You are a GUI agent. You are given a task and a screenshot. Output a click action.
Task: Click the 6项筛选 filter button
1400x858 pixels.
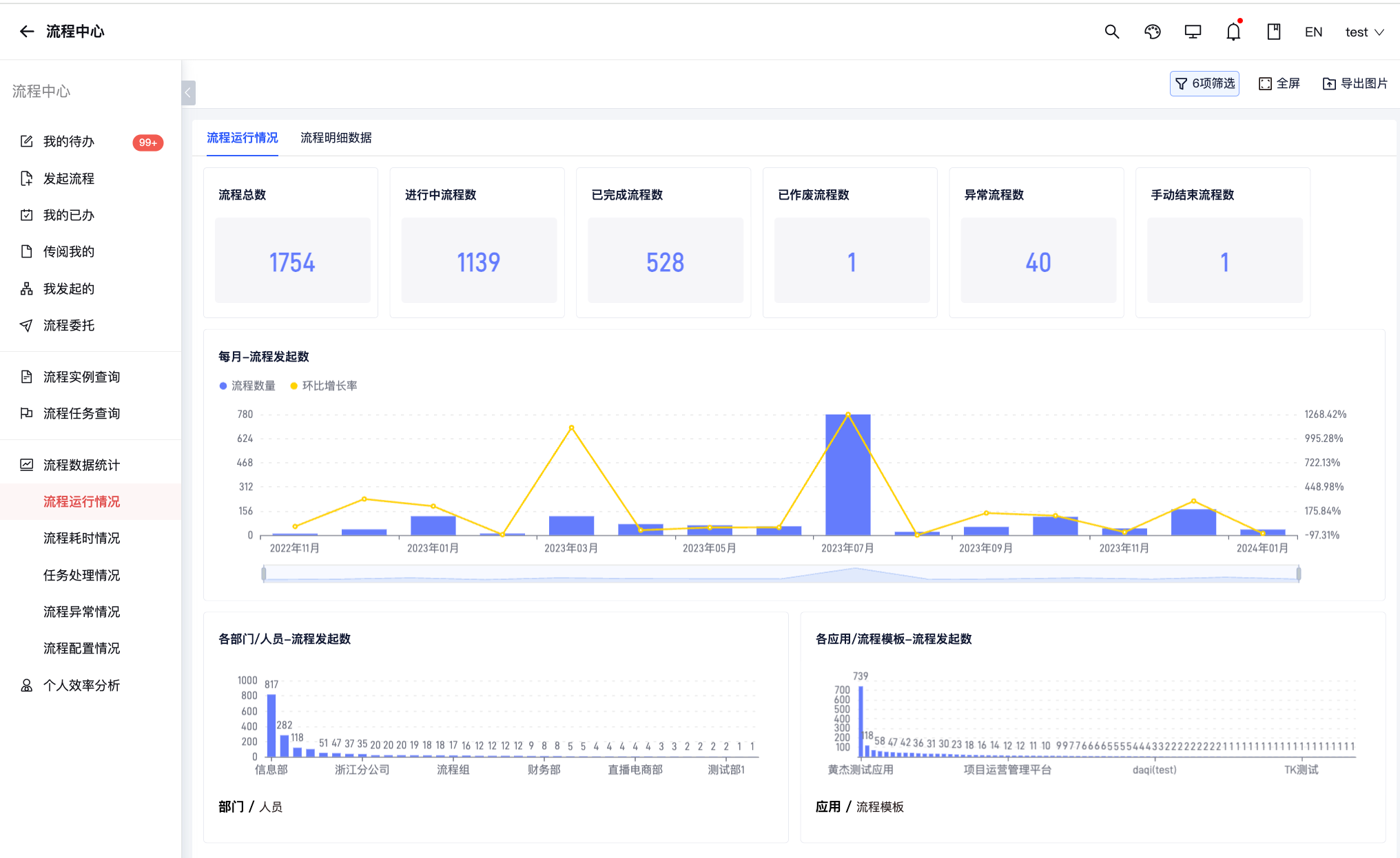coord(1204,83)
